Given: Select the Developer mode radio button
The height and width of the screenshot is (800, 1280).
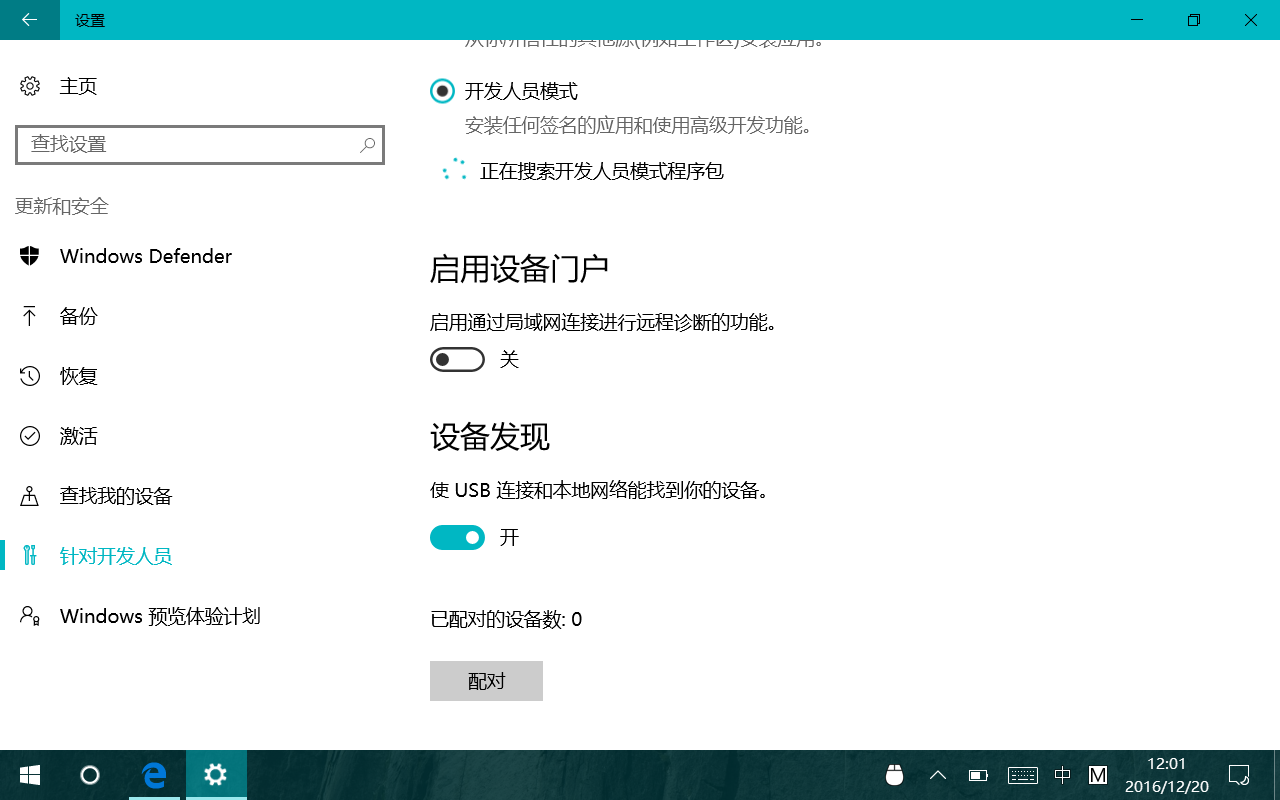Looking at the screenshot, I should coord(442,91).
